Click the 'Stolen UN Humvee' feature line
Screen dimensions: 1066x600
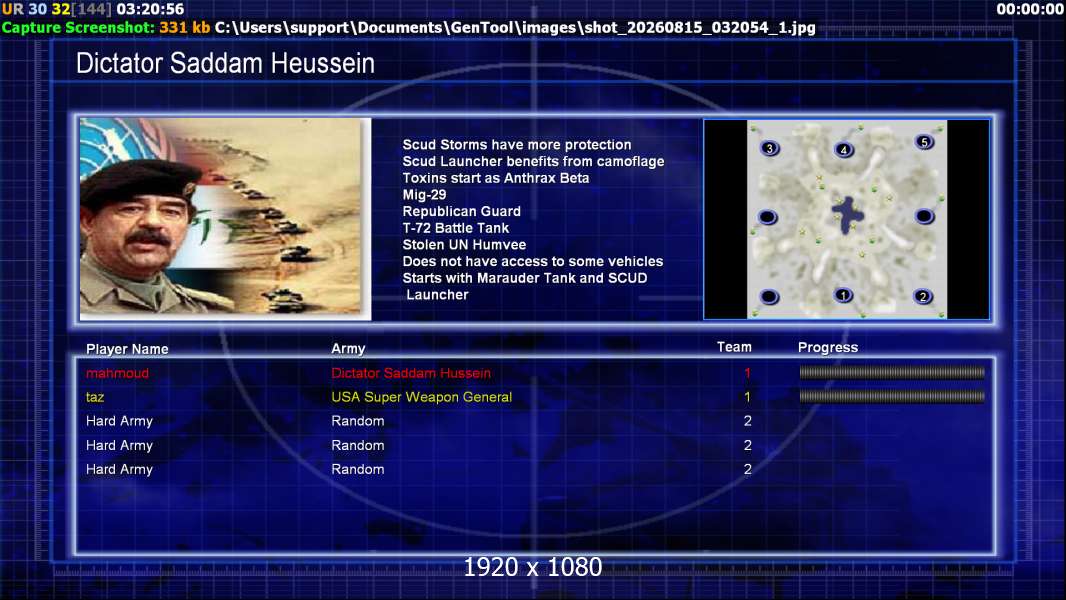[x=464, y=245]
